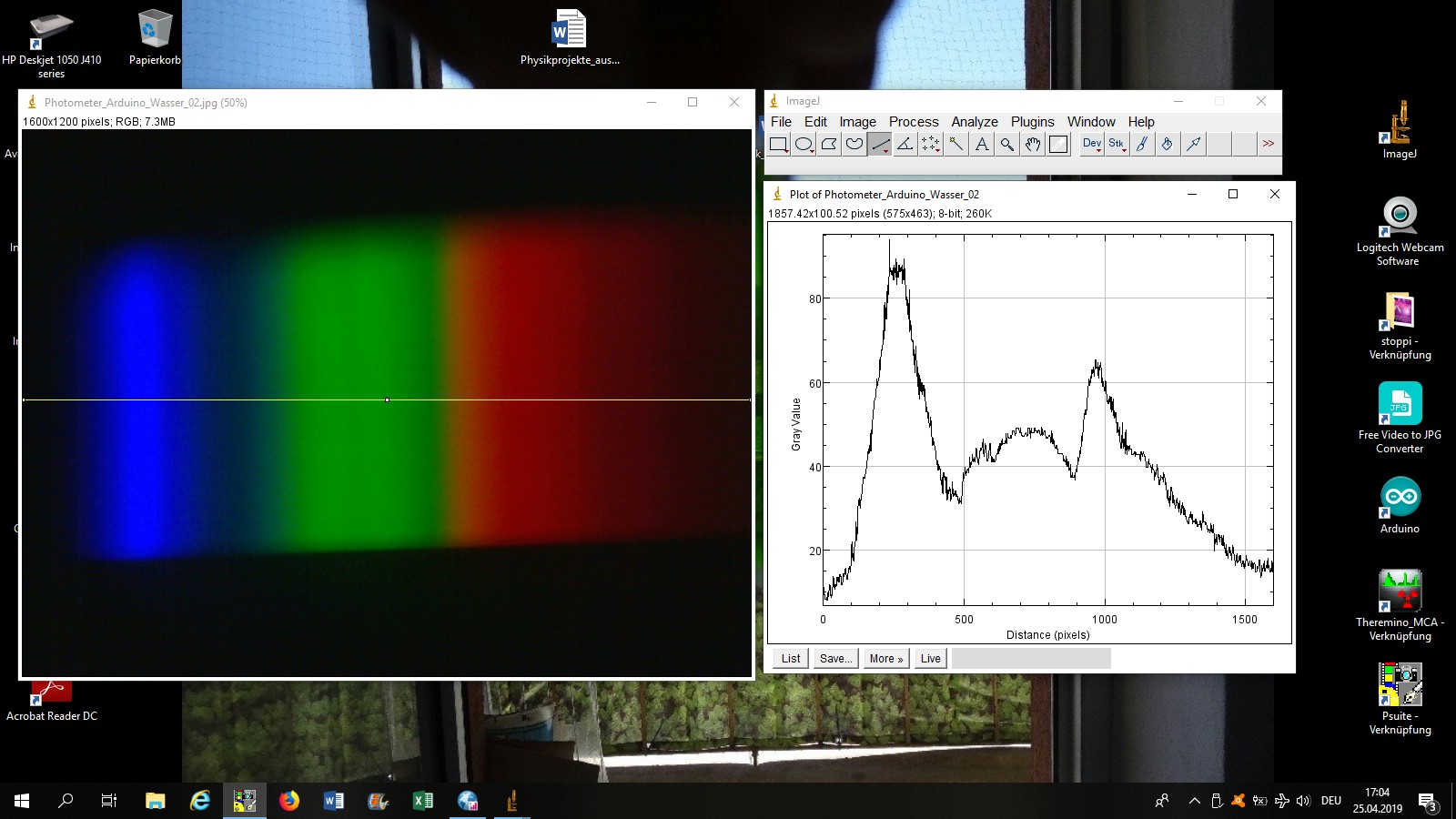
Task: Open the File menu in ImageJ
Action: [781, 122]
